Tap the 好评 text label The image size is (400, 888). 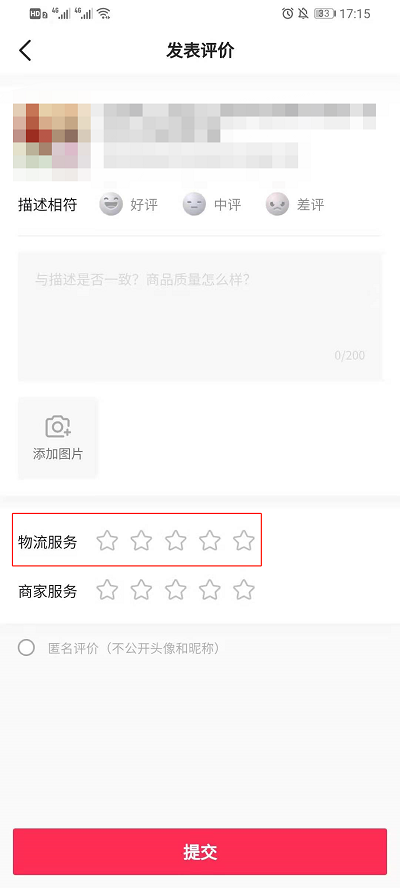144,205
